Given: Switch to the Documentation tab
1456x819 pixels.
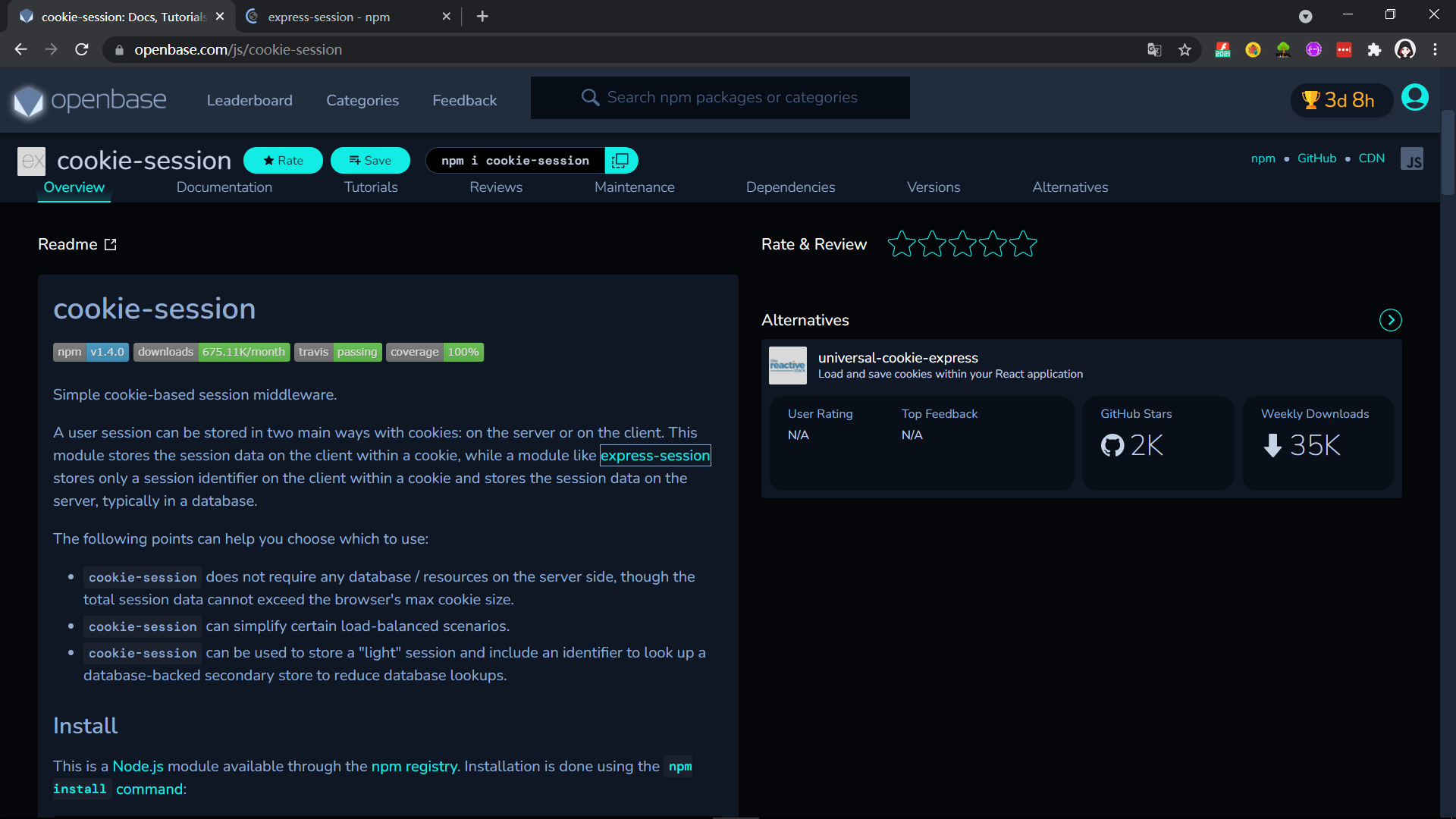Looking at the screenshot, I should click(x=224, y=187).
